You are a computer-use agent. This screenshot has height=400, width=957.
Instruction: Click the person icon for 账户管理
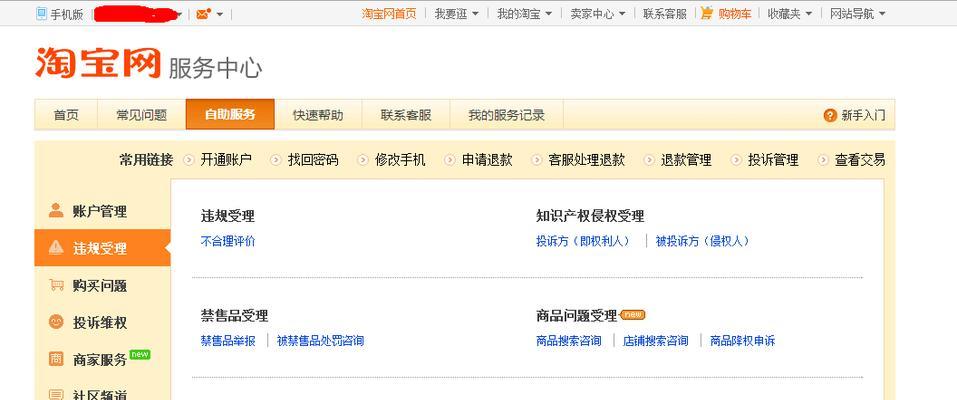[x=56, y=211]
